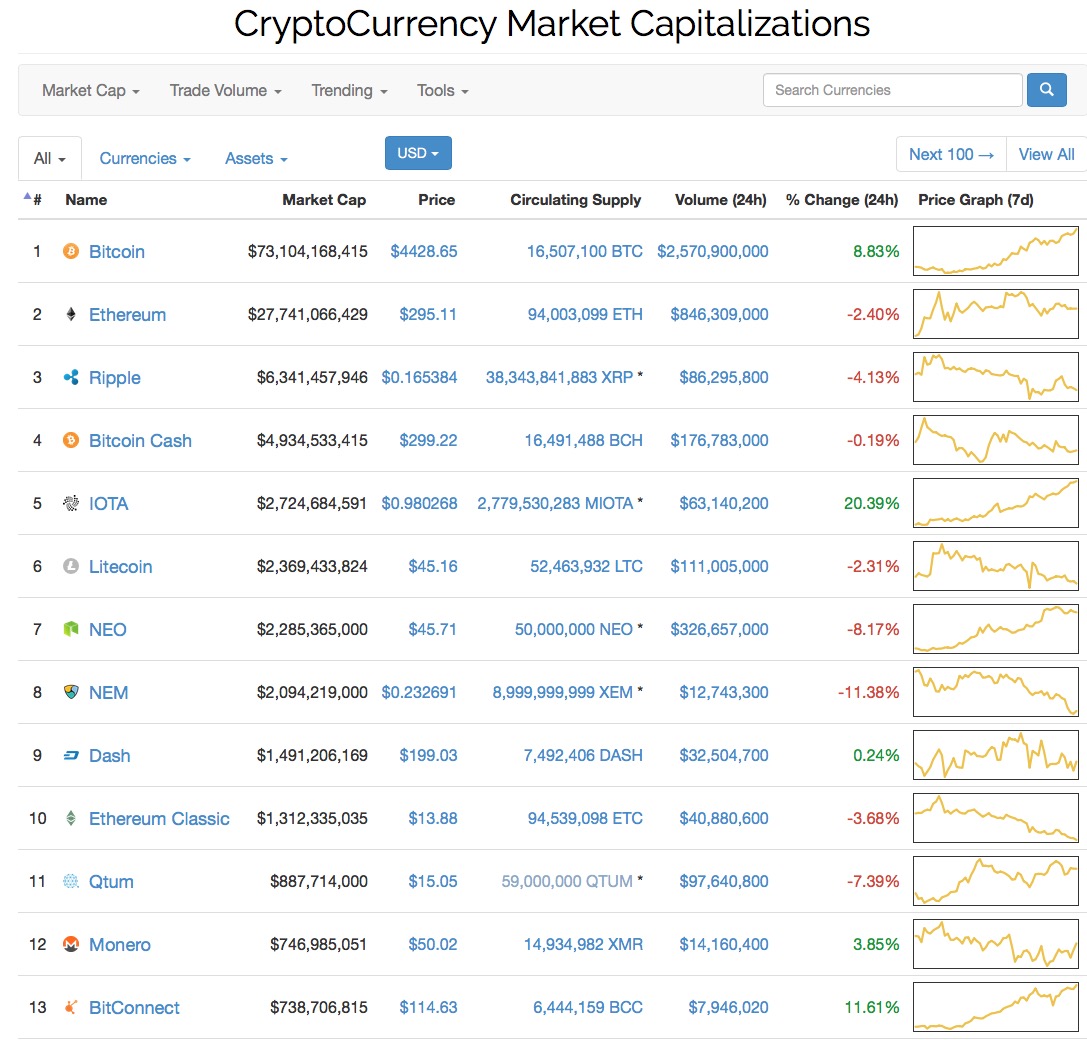Screen dimensions: 1087x1040
Task: Open the Market Cap dropdown menu
Action: pyautogui.click(x=91, y=91)
